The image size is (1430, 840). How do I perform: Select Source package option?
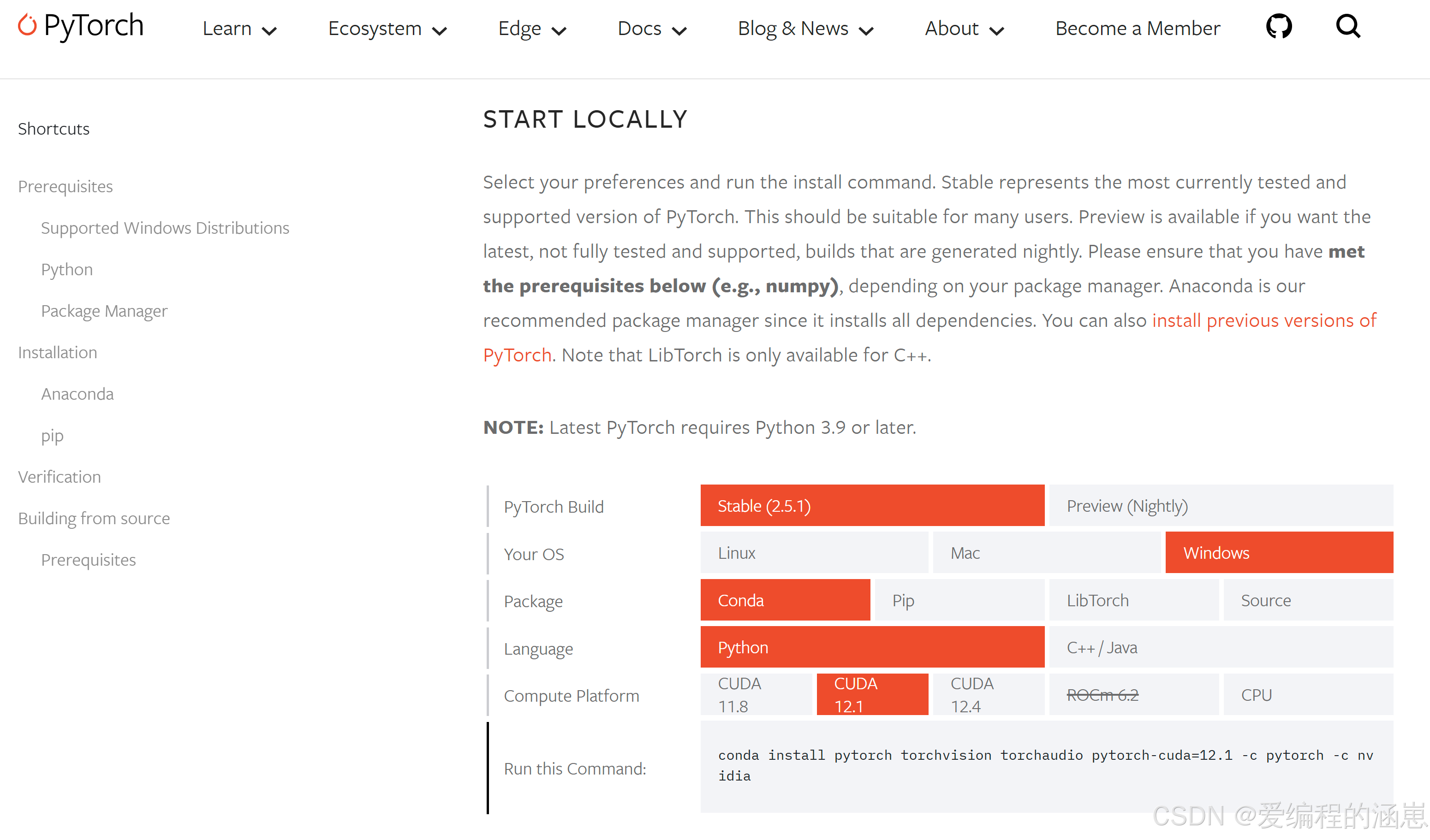(1308, 600)
